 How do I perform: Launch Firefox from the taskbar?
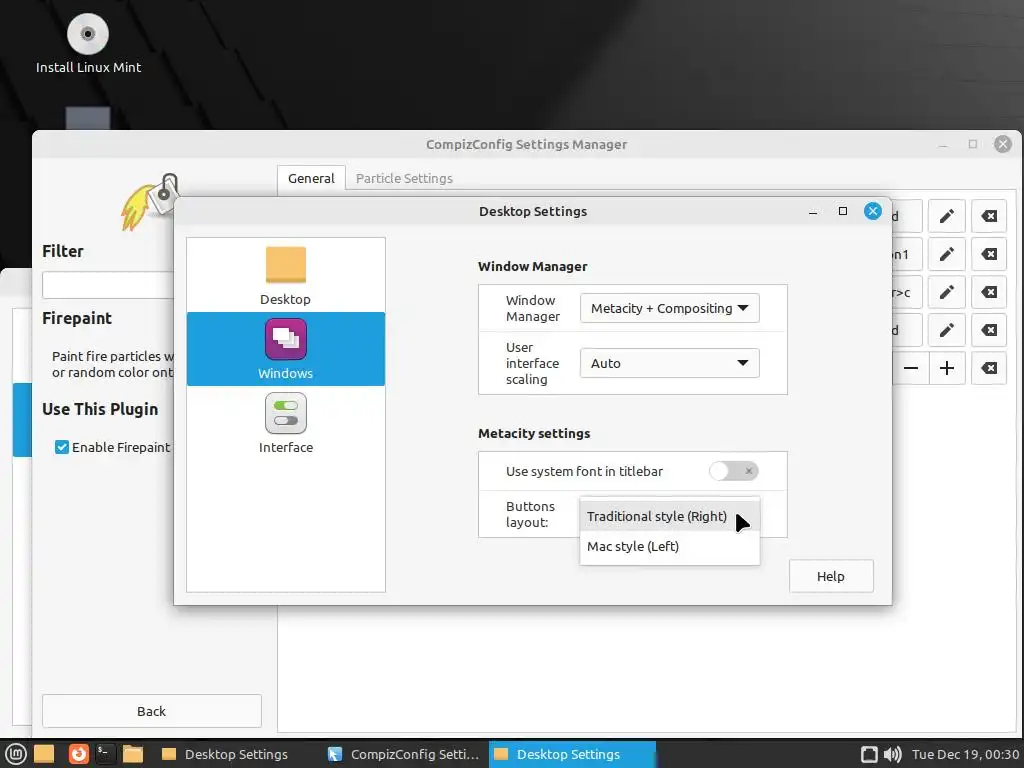pos(78,754)
